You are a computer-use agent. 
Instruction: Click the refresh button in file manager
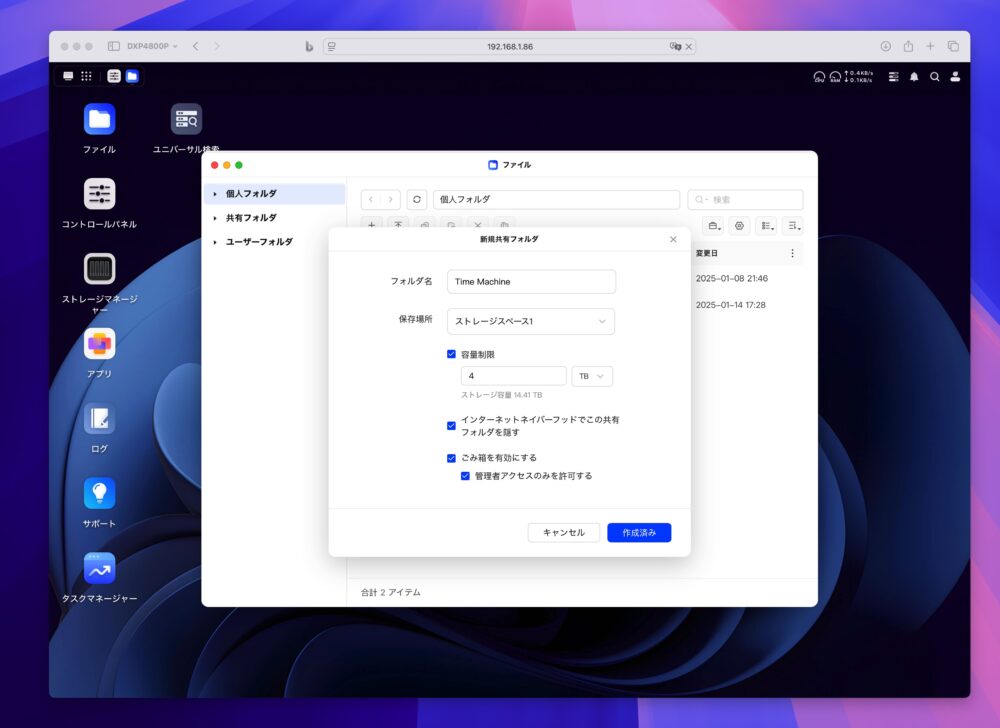(417, 200)
